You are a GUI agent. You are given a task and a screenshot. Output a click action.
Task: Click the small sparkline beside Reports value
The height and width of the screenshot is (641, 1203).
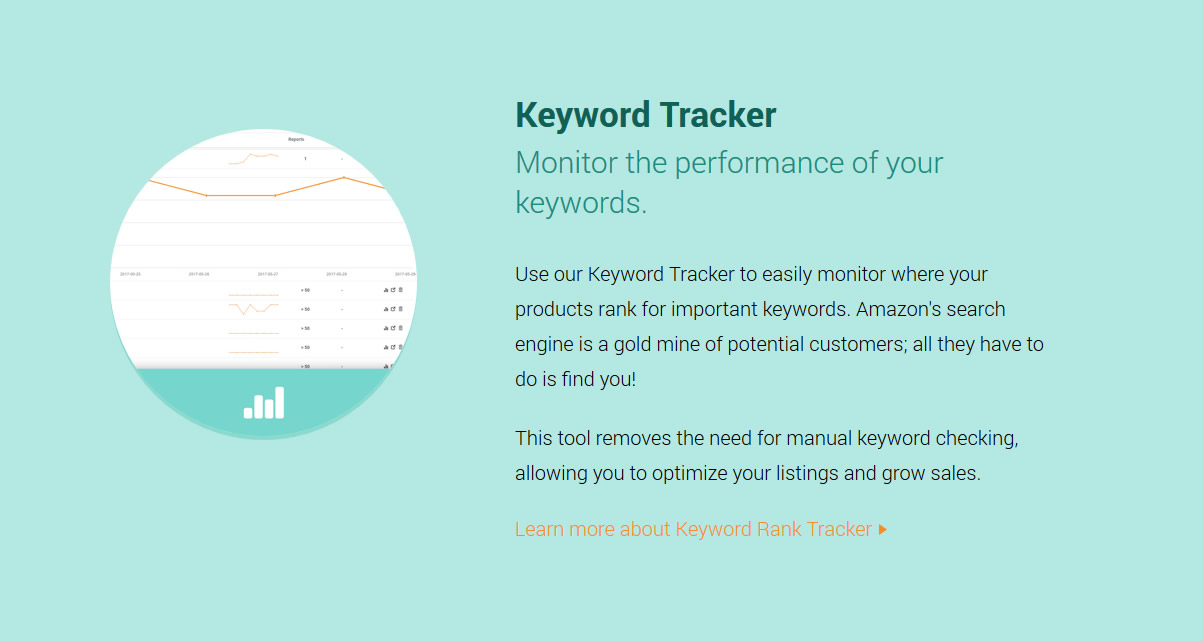253,157
